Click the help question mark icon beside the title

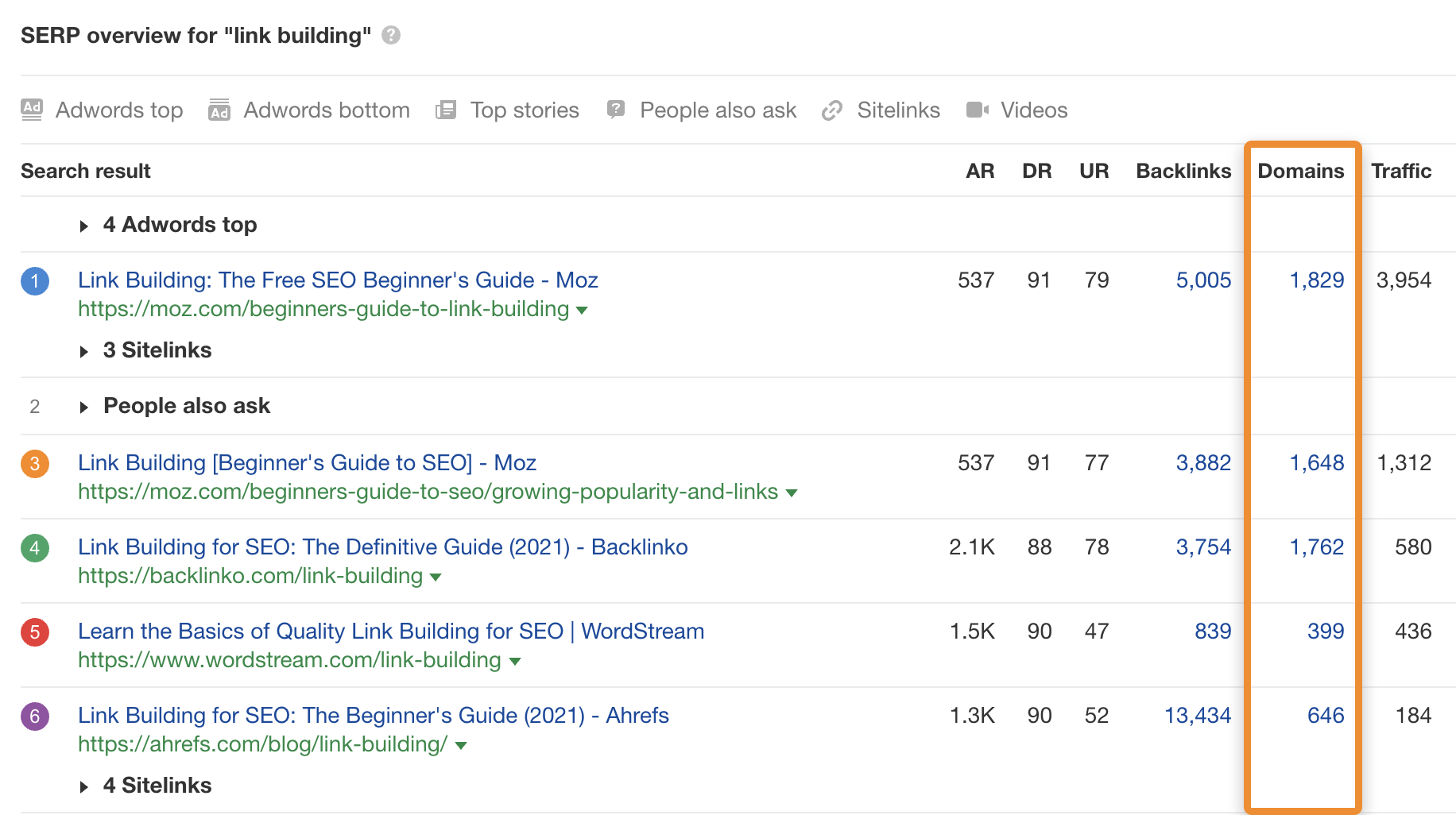pyautogui.click(x=390, y=35)
